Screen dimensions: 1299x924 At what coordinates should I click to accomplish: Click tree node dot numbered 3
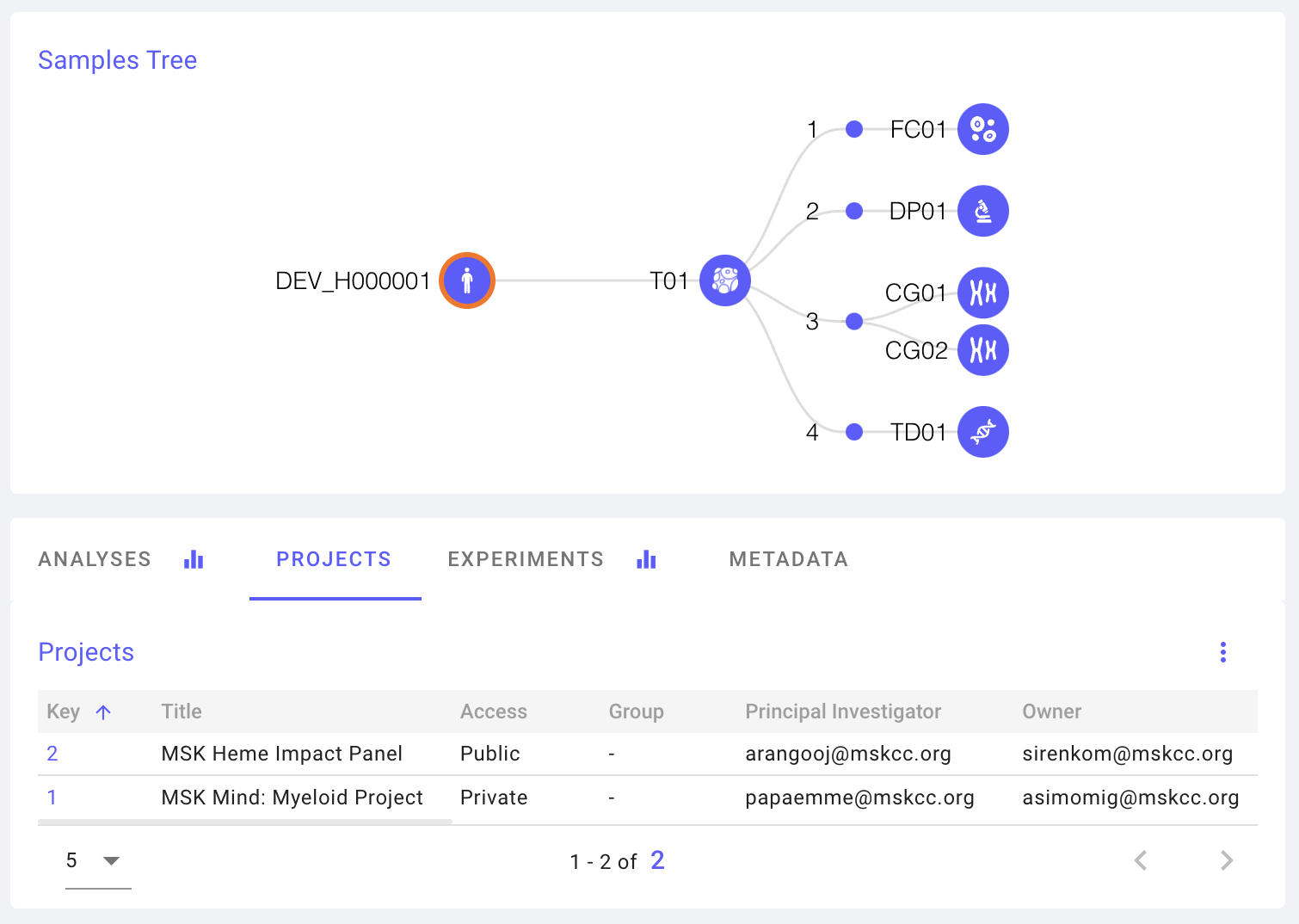[854, 322]
